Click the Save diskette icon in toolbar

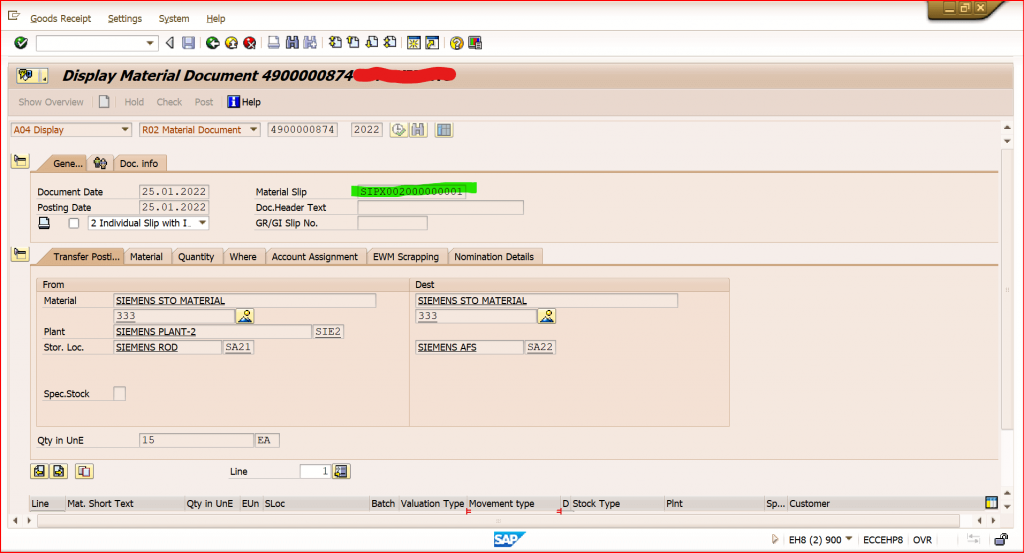click(188, 43)
